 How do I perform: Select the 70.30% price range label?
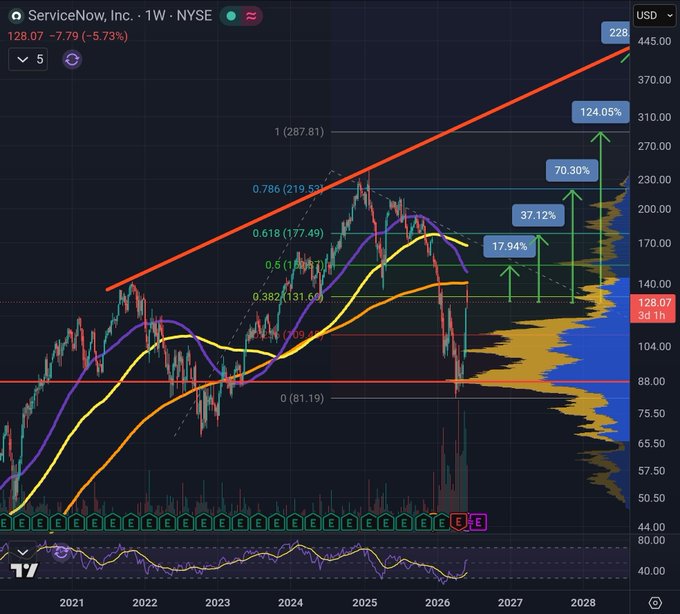[572, 170]
